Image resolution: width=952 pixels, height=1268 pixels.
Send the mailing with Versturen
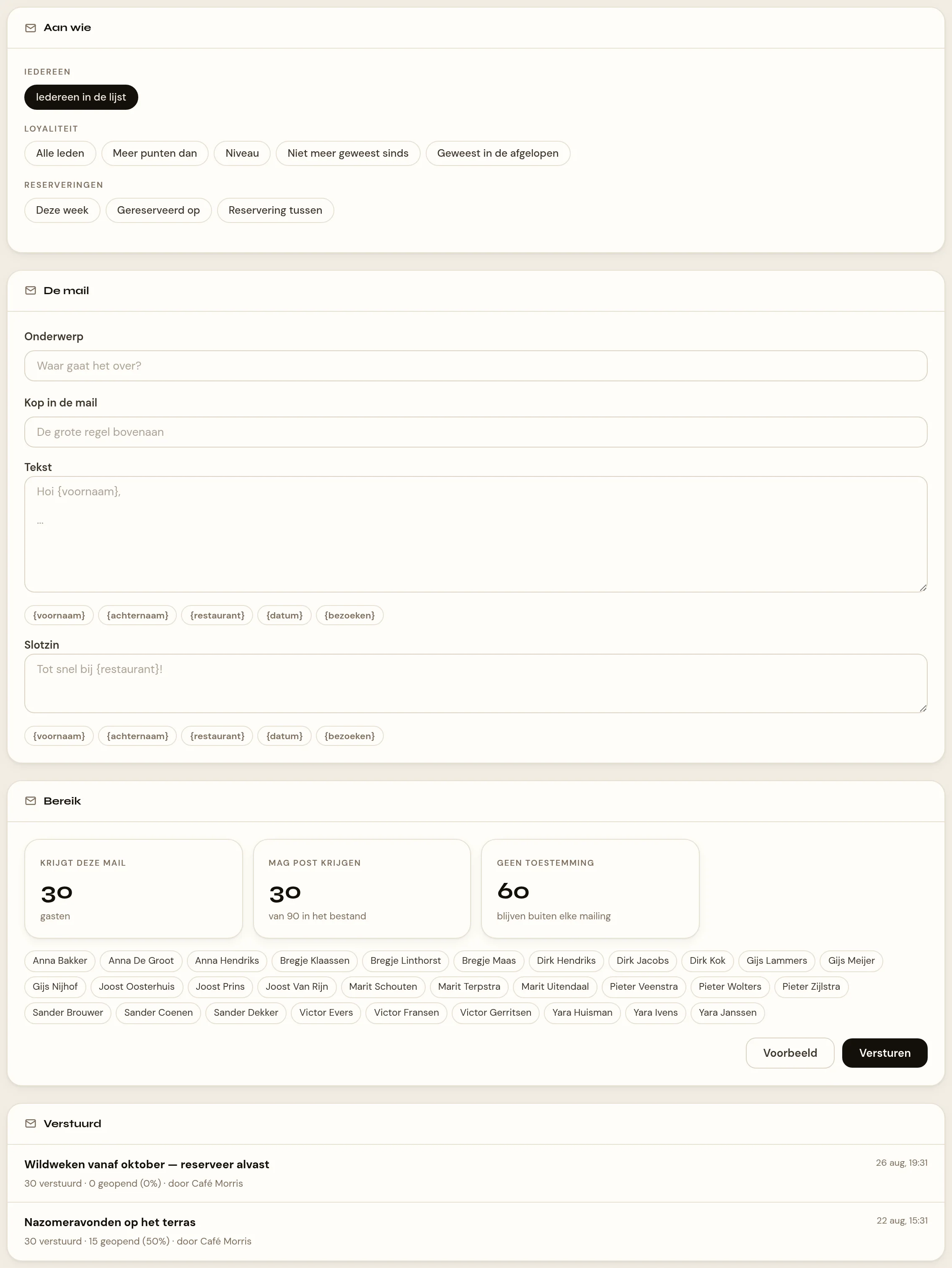point(885,1053)
